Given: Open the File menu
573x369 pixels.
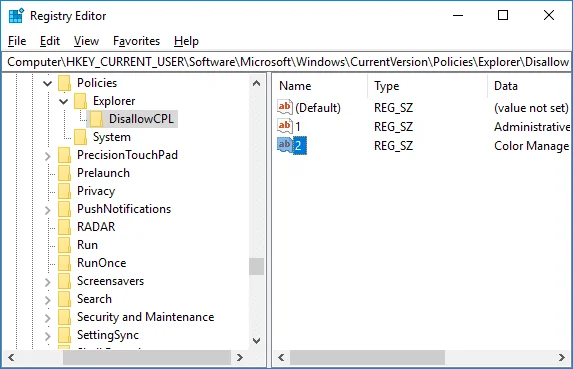Looking at the screenshot, I should 17,41.
